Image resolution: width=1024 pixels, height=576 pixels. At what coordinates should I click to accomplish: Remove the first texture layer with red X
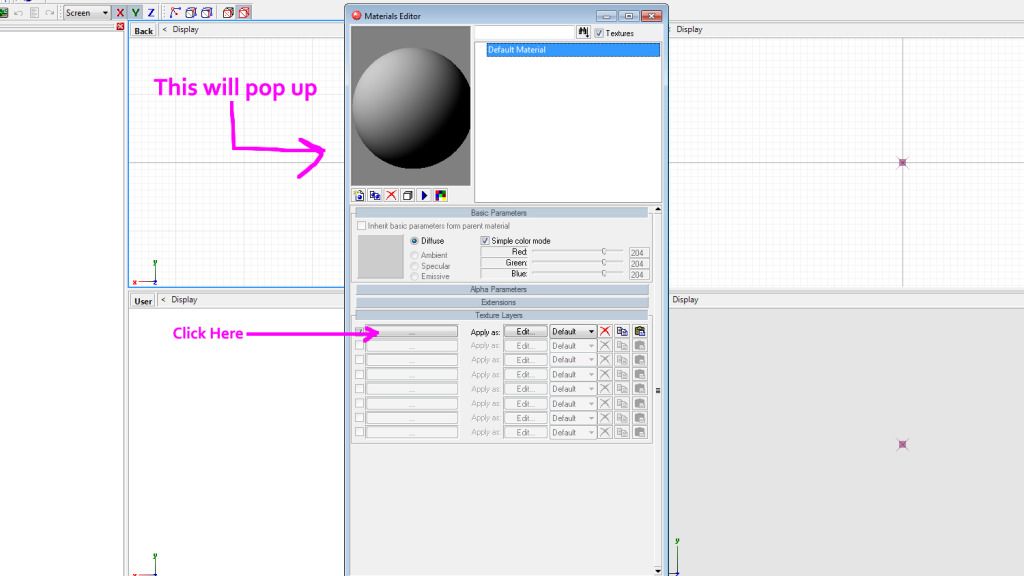pos(605,332)
